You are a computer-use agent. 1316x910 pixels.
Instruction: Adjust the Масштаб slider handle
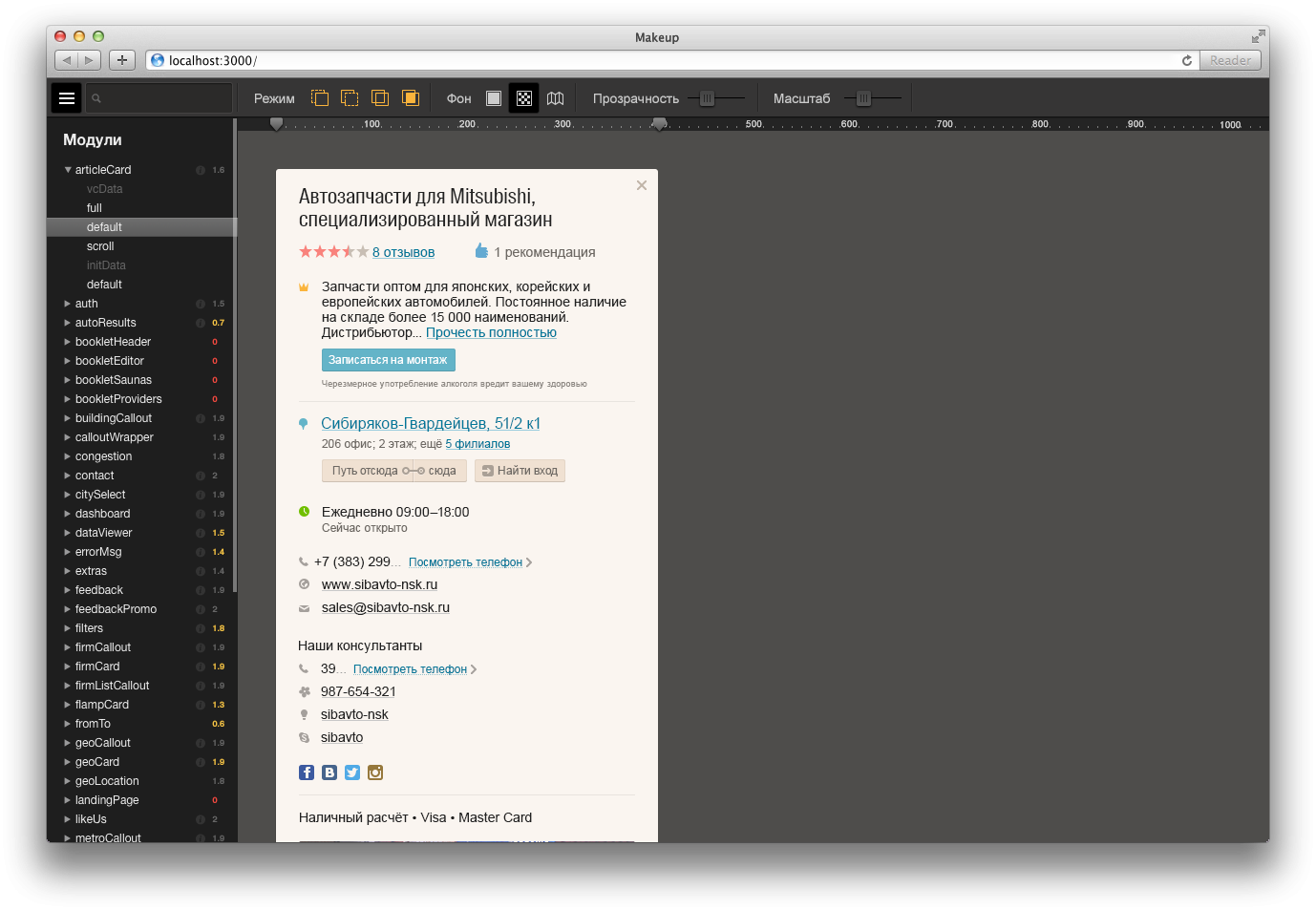tap(863, 98)
